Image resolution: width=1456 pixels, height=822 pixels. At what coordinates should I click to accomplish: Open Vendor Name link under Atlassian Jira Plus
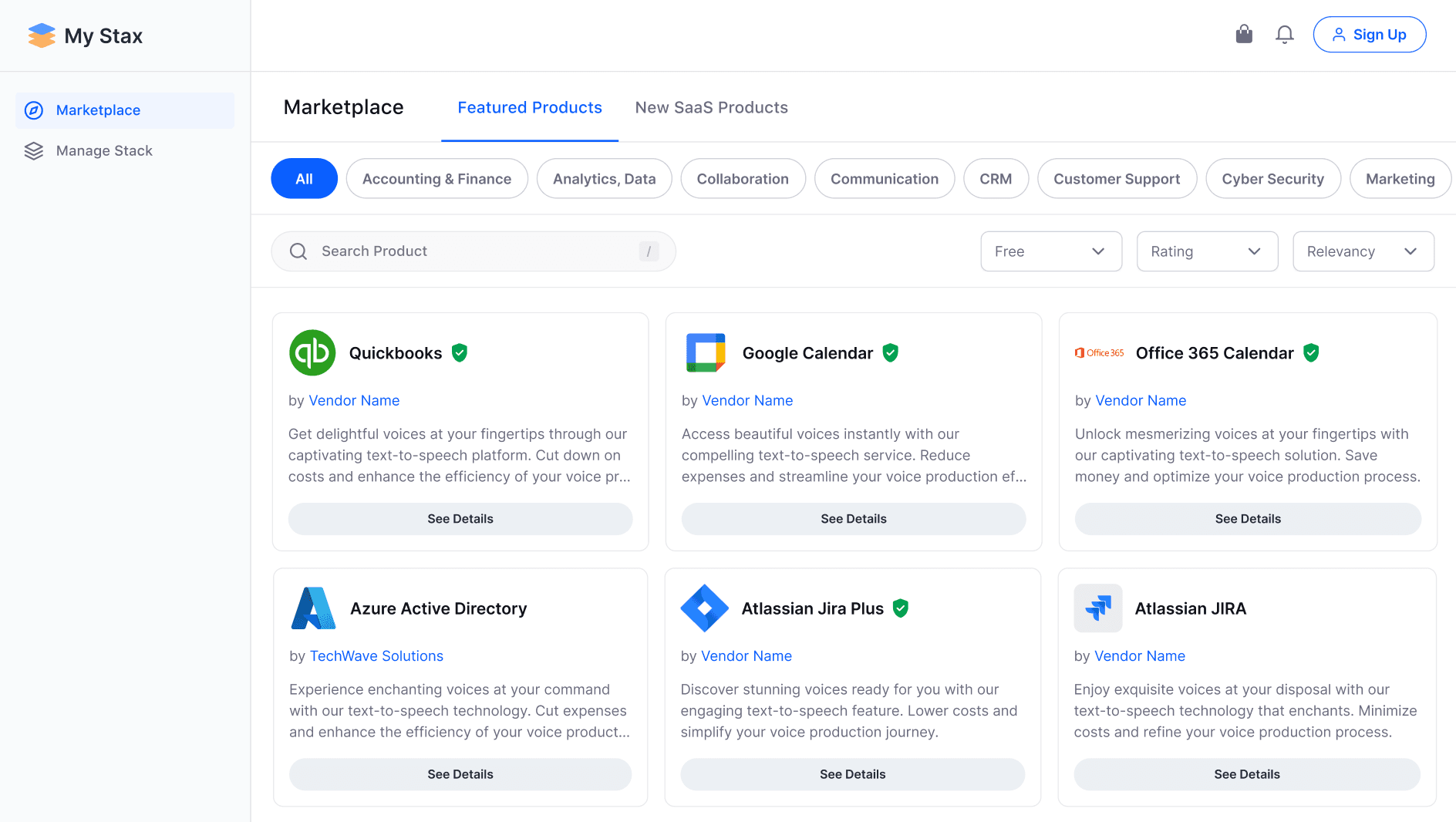click(x=746, y=656)
